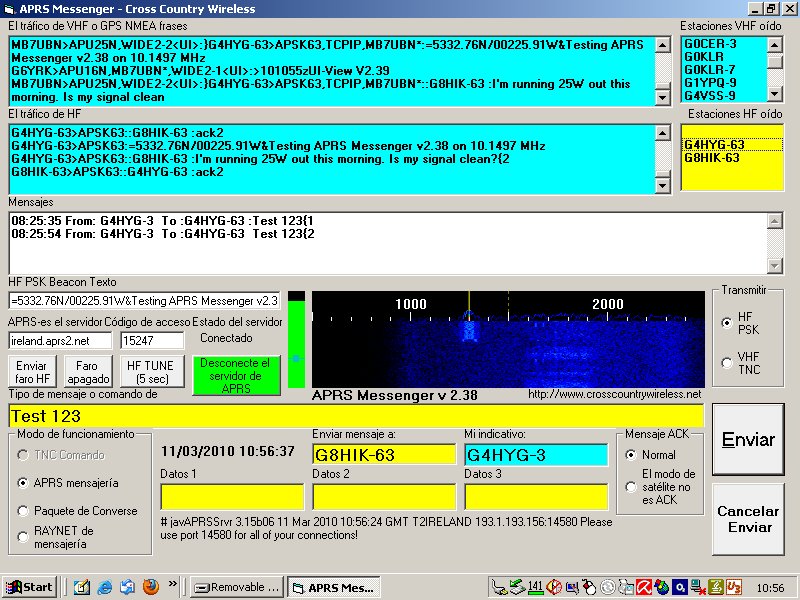Viewport: 800px width, 600px height.
Task: Click the network tray icon with red X
Action: [698, 588]
